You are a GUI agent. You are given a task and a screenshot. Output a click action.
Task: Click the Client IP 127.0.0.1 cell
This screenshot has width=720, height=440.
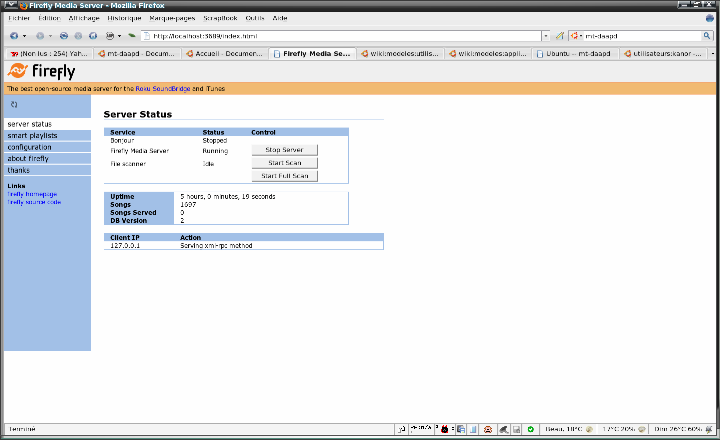[x=125, y=246]
